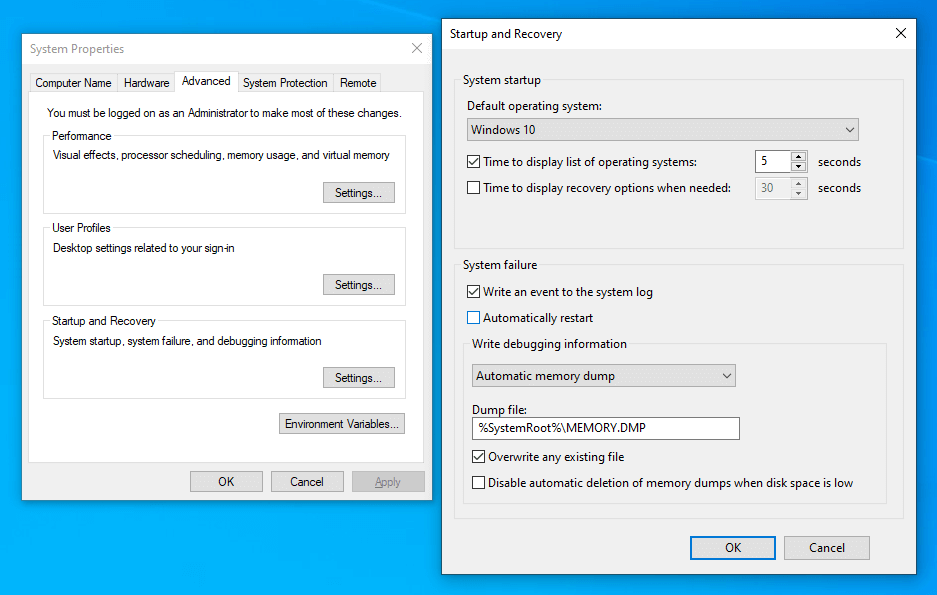Viewport: 937px width, 595px height.
Task: Toggle Time to display list of operating systems
Action: (473, 162)
